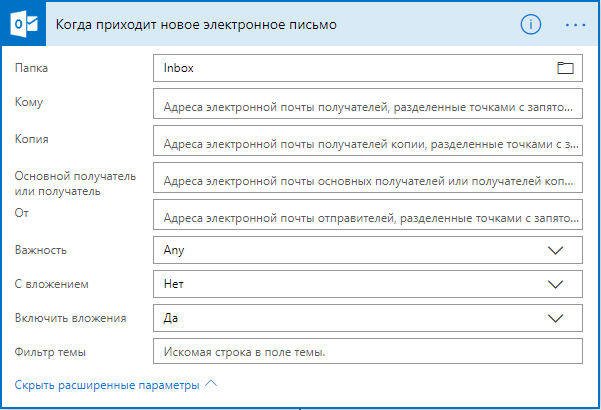Click the Outlook connector icon

tap(24, 24)
